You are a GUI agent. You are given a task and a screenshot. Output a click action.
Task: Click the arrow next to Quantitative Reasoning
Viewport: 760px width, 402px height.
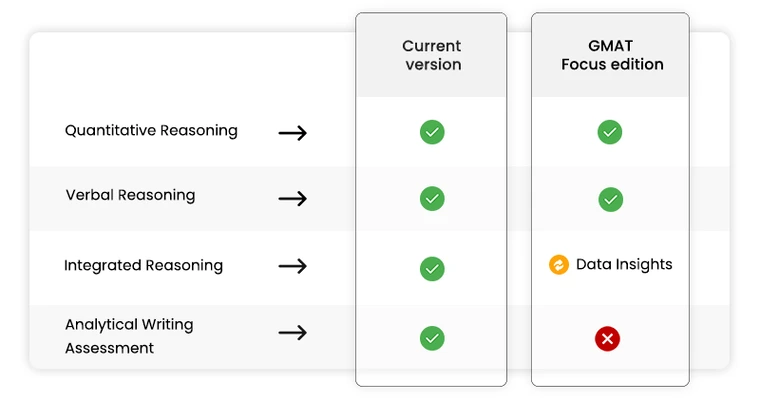(293, 132)
